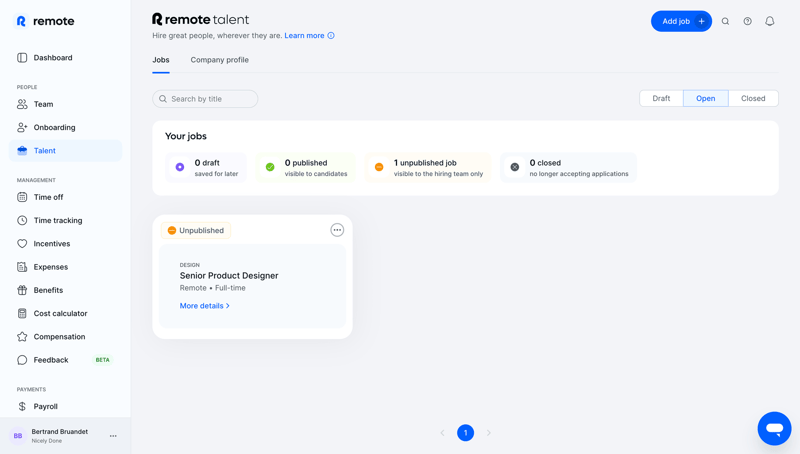The image size is (800, 454).
Task: Select the 0 closed summary card
Action: 568,167
